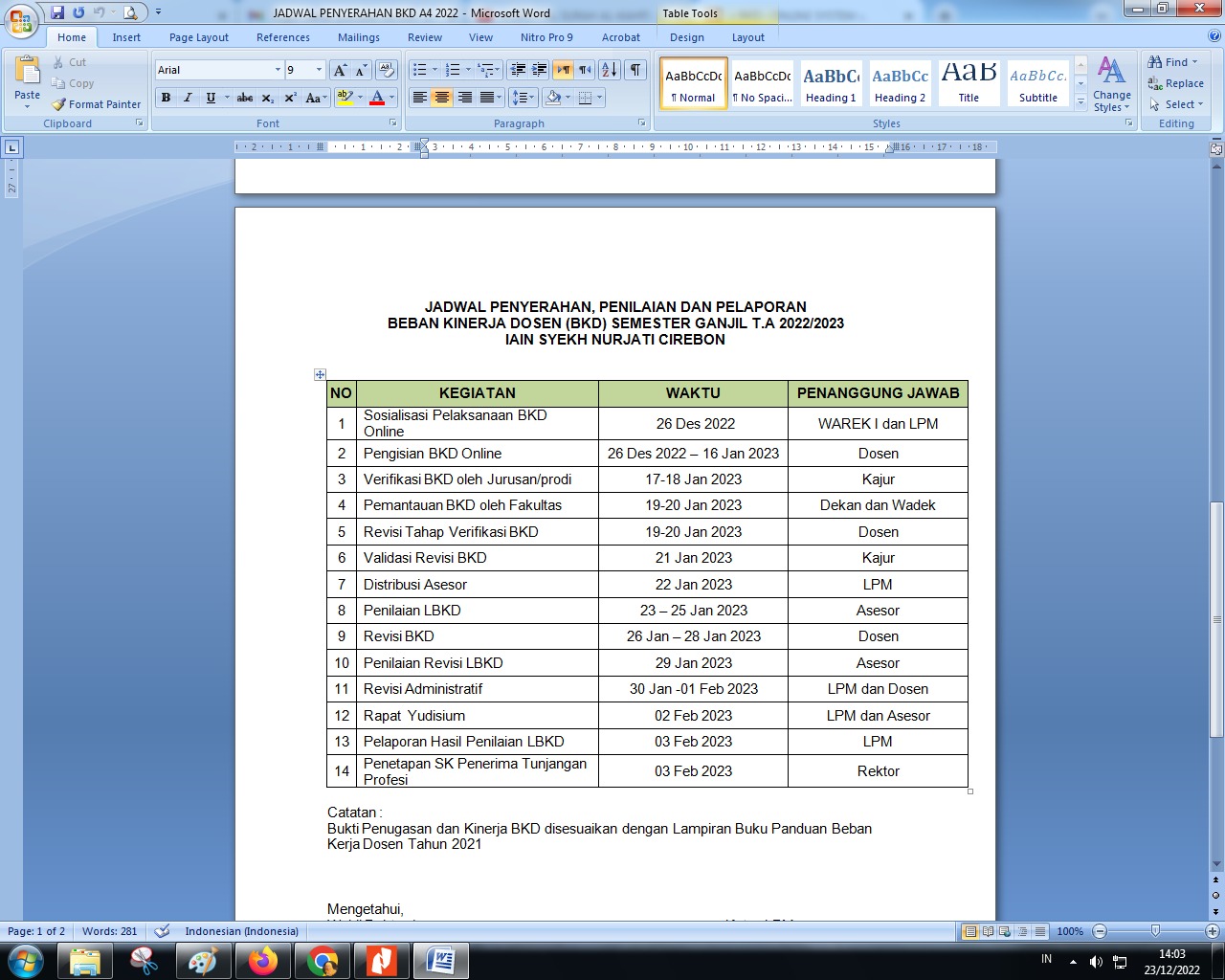Click the vertical scrollbar thumb

click(x=1216, y=620)
